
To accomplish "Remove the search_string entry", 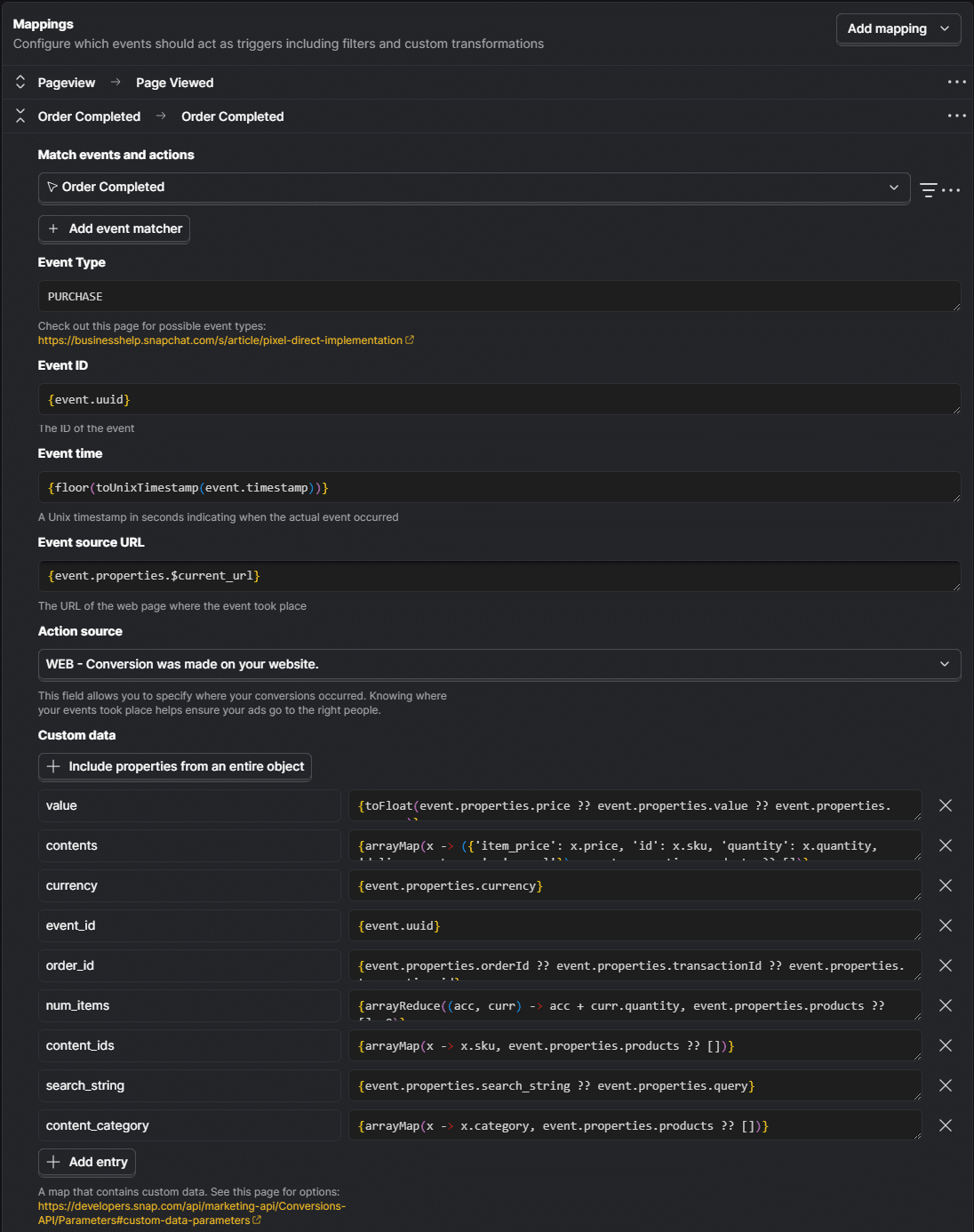I will point(946,1085).
